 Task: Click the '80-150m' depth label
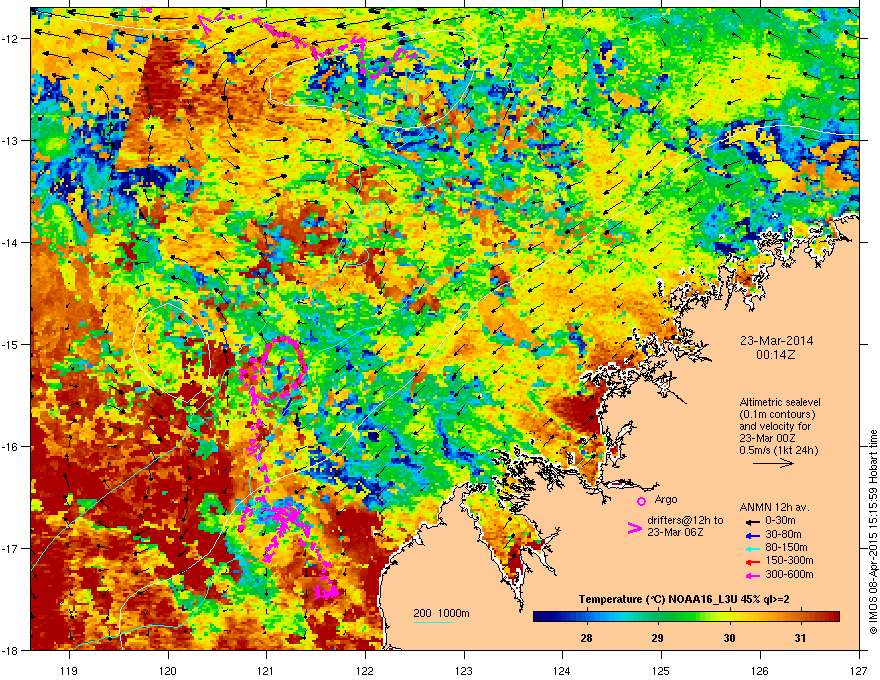coord(786,547)
